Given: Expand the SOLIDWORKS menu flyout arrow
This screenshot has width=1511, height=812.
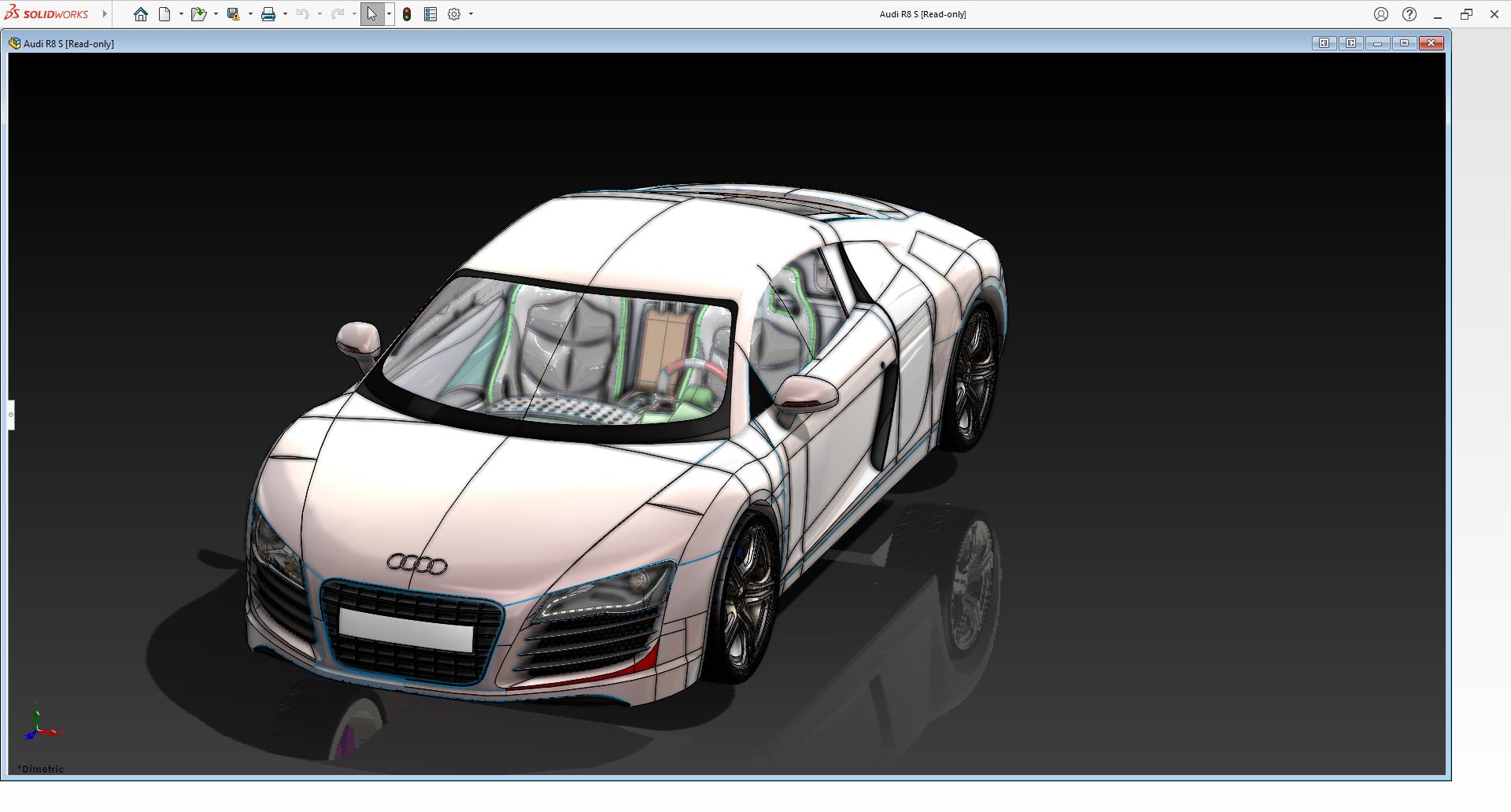Looking at the screenshot, I should click(105, 14).
